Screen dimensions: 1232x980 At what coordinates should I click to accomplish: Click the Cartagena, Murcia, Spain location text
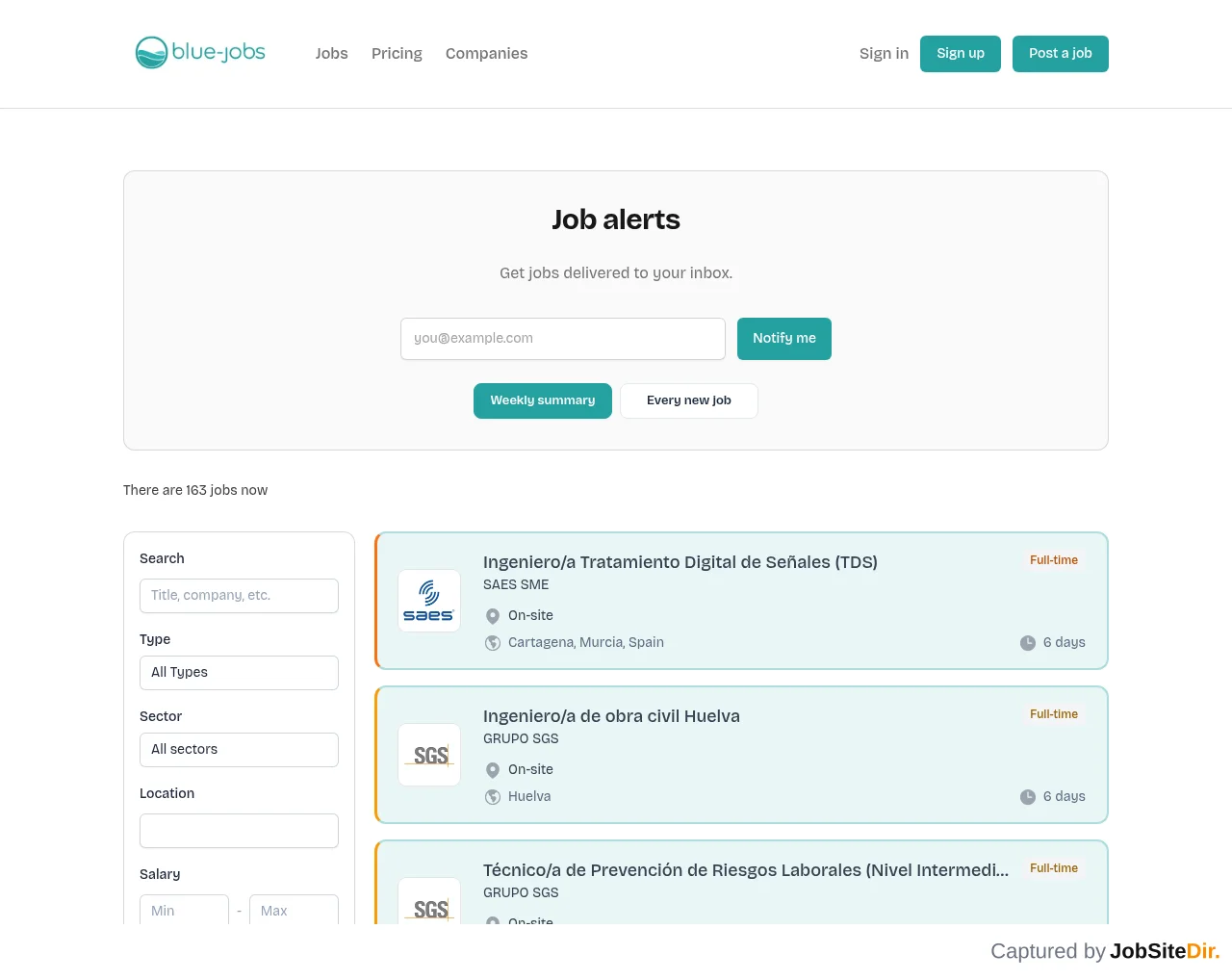coord(586,643)
